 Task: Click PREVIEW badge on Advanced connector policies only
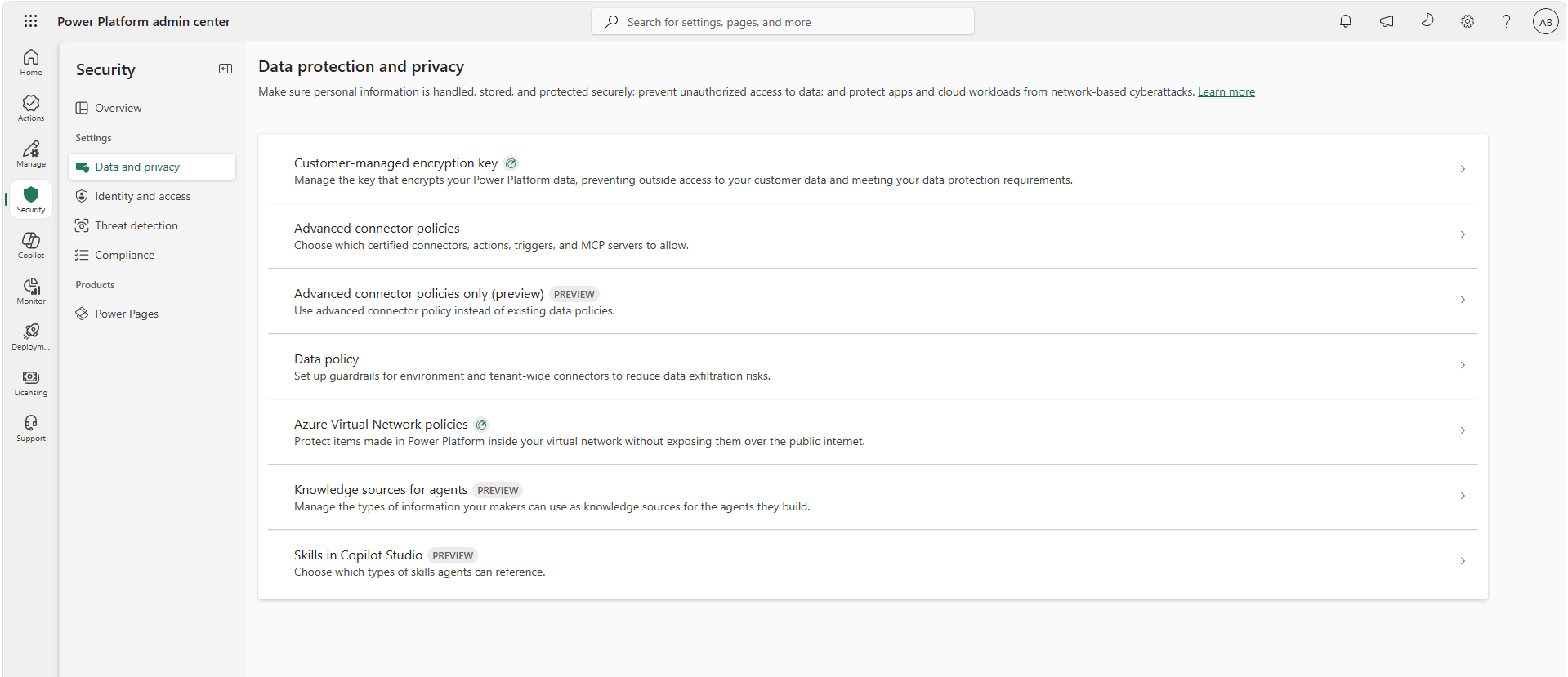tap(574, 295)
